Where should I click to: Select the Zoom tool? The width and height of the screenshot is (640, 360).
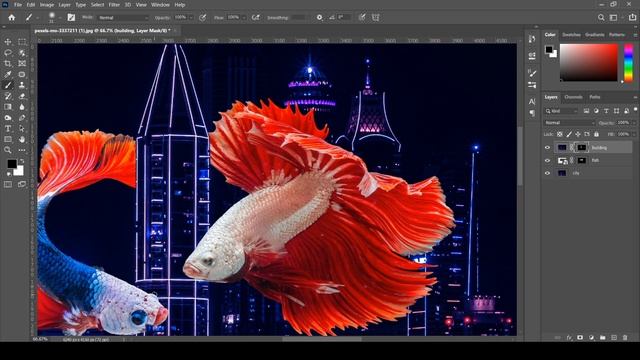[8, 150]
